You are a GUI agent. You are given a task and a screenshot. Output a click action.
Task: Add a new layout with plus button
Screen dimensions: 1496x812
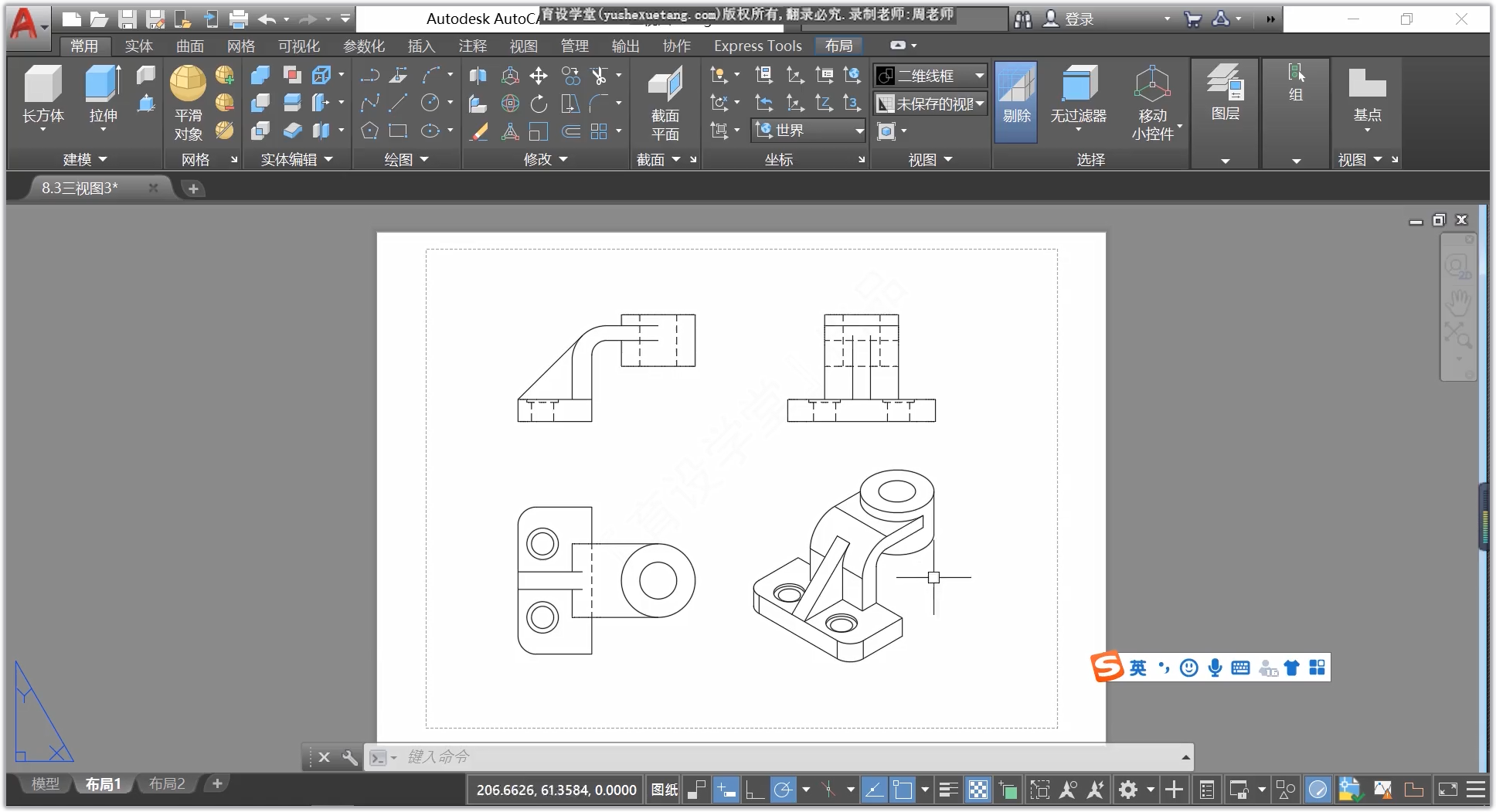tap(217, 784)
